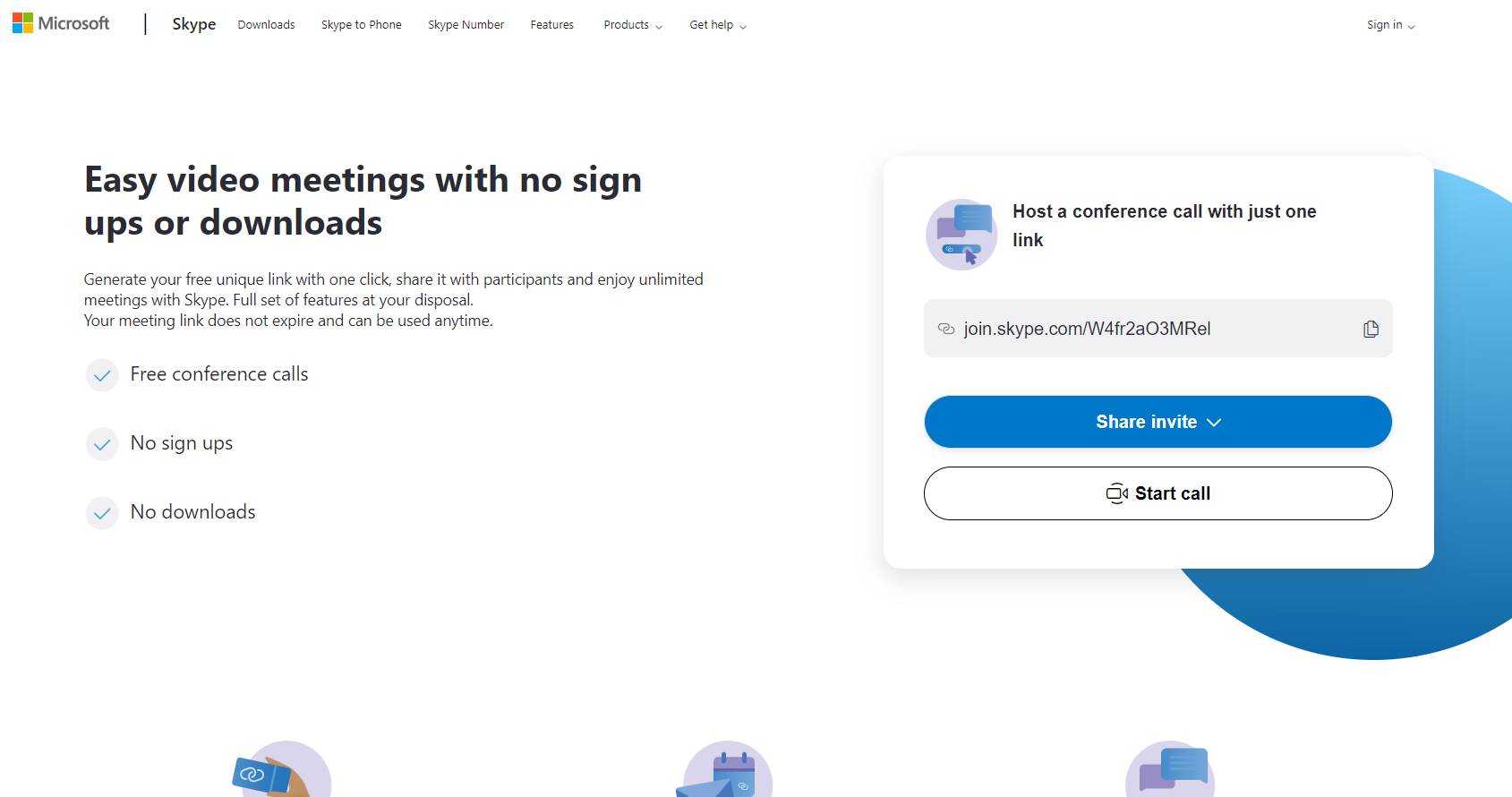Click the conference chat bubbles illustration icon
Image resolution: width=1512 pixels, height=797 pixels.
(961, 235)
